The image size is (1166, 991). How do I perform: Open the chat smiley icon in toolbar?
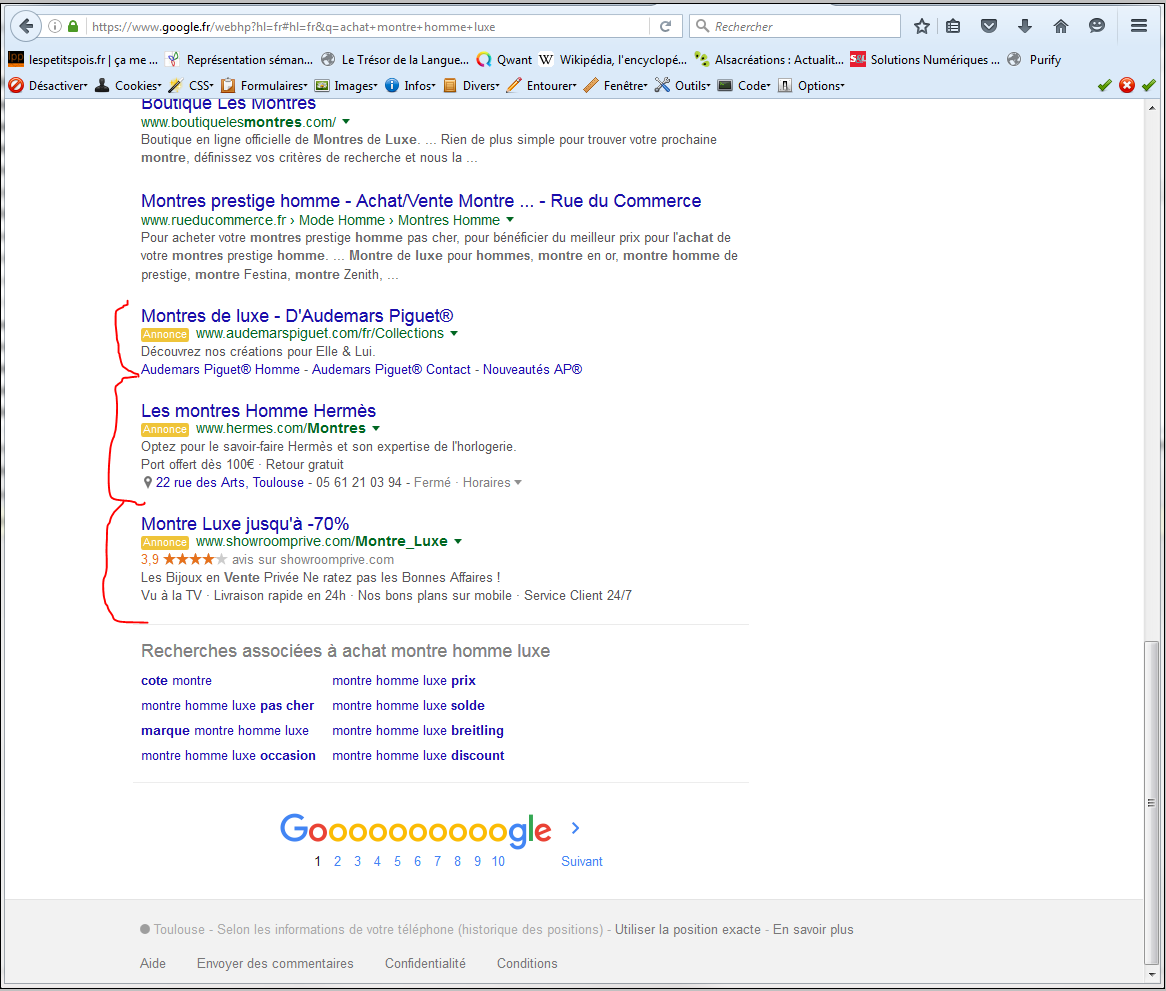pyautogui.click(x=1097, y=26)
